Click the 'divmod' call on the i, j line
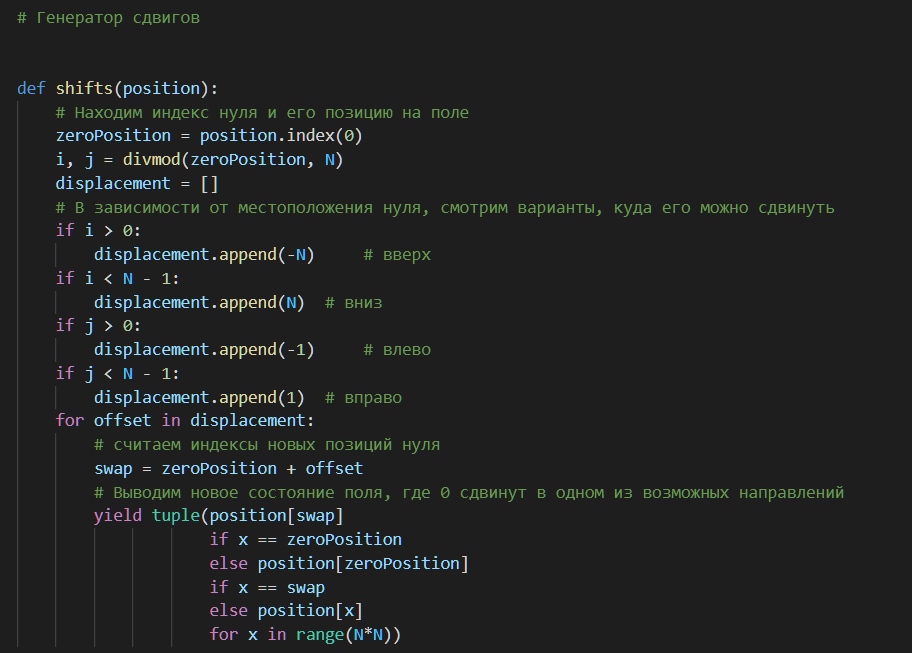The image size is (912, 653). 151,159
